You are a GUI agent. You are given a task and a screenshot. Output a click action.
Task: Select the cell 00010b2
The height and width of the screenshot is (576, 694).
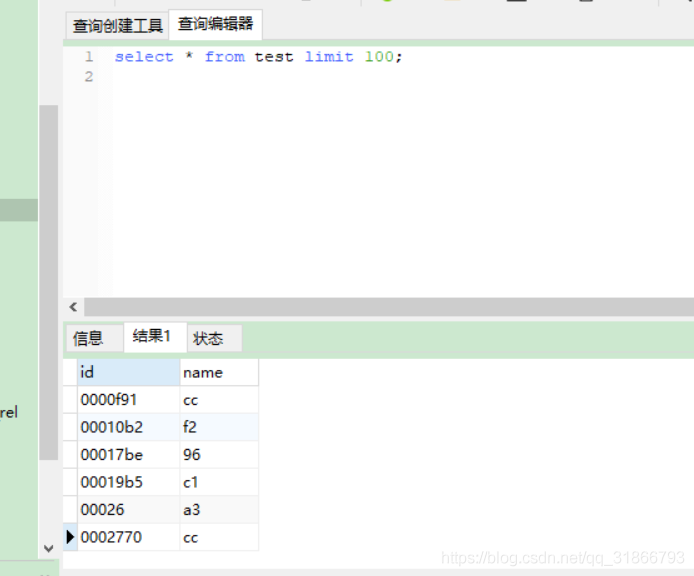coord(128,427)
